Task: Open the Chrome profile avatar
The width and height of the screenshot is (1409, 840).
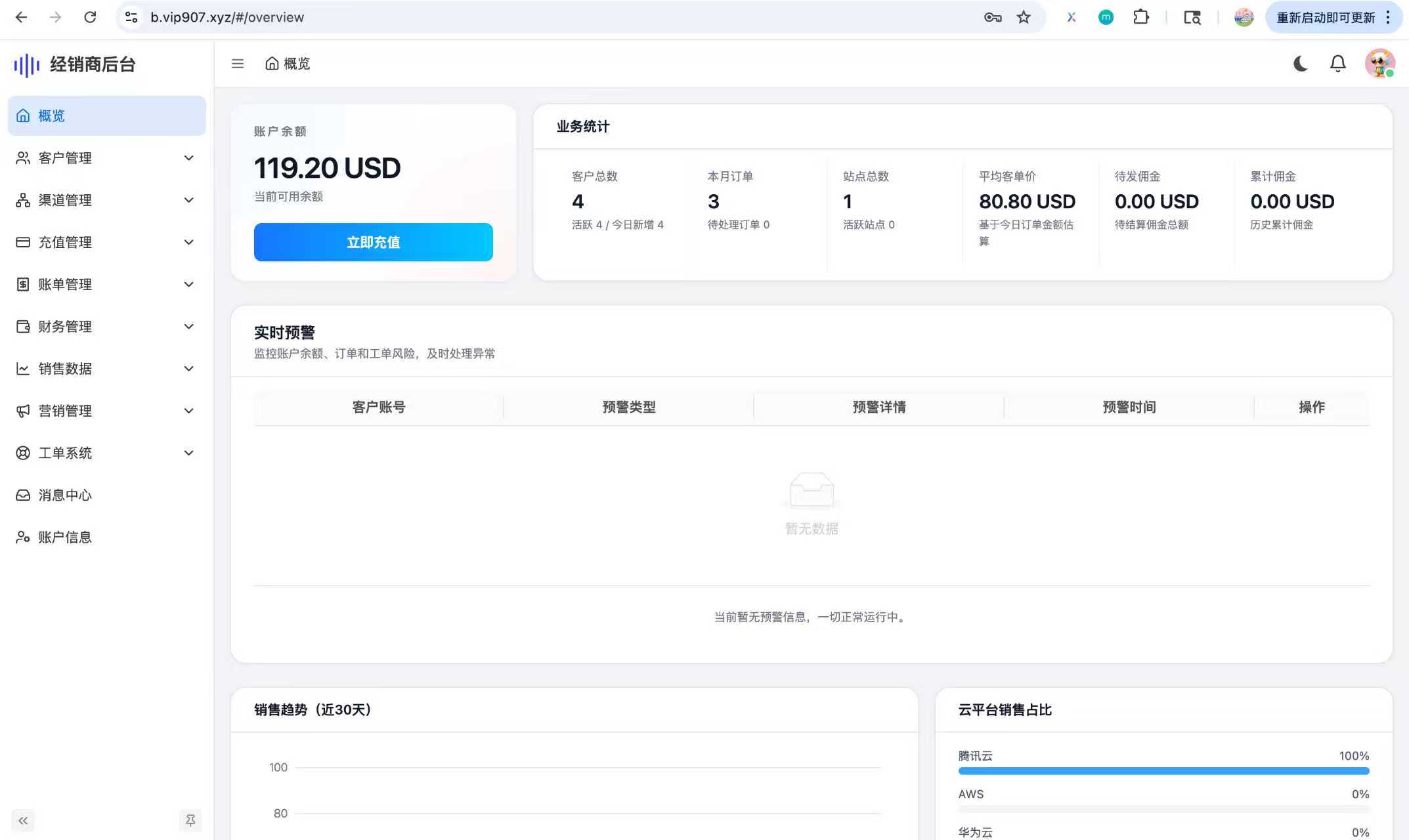Action: [x=1244, y=17]
